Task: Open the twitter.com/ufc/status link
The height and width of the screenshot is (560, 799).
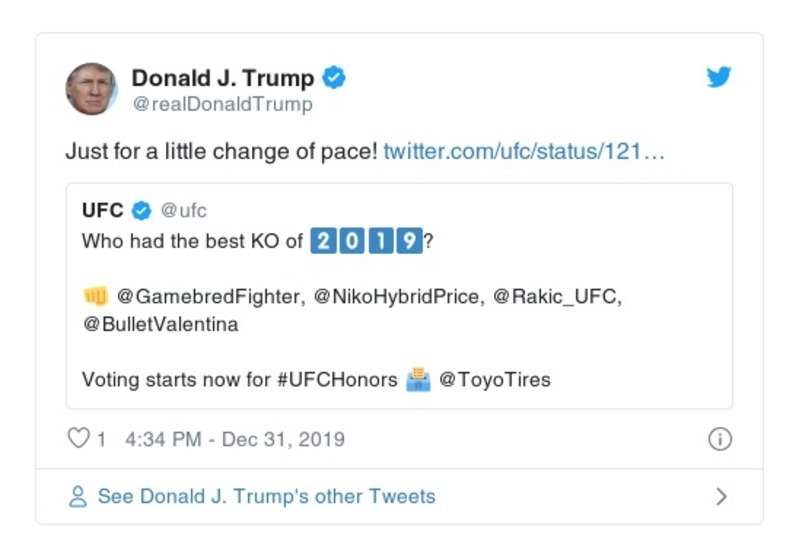Action: click(x=524, y=153)
